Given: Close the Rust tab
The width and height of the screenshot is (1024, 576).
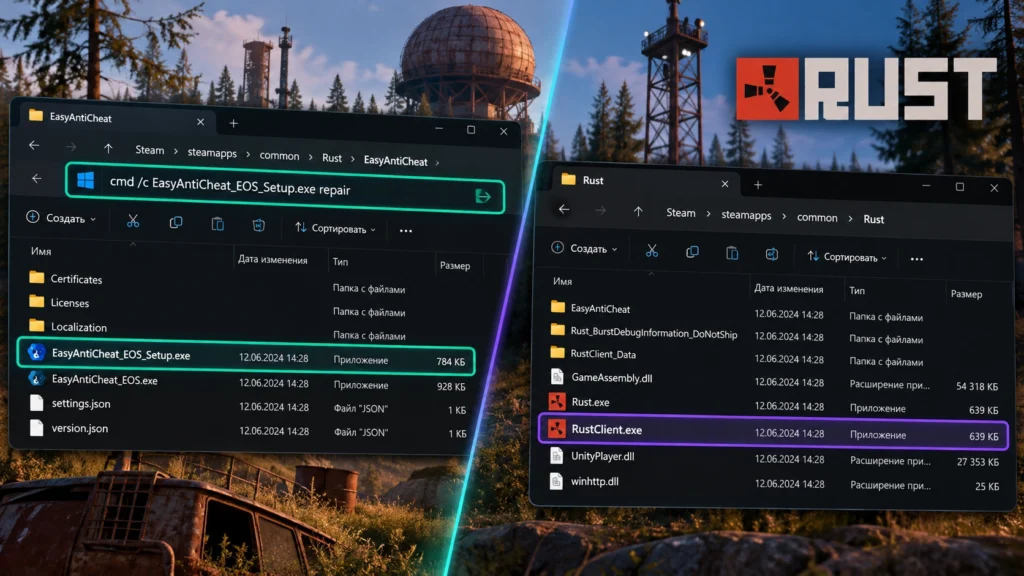Looking at the screenshot, I should (x=725, y=184).
